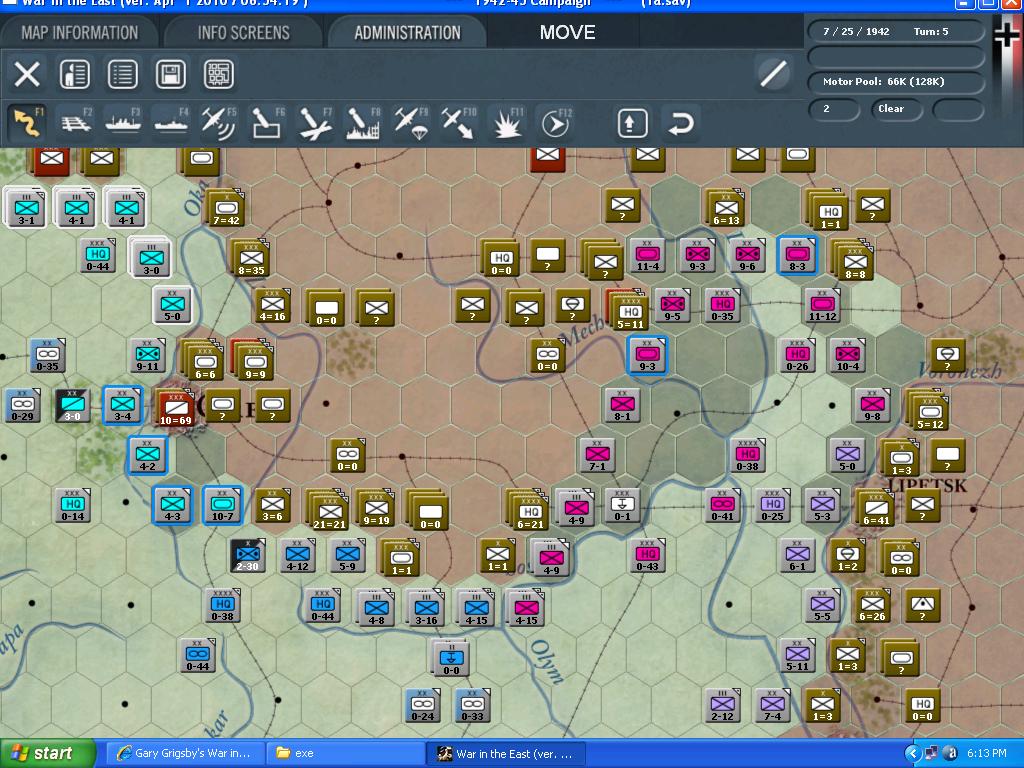The image size is (1024, 768).
Task: Select the pink 10-4 mechanized unit
Action: click(x=848, y=356)
